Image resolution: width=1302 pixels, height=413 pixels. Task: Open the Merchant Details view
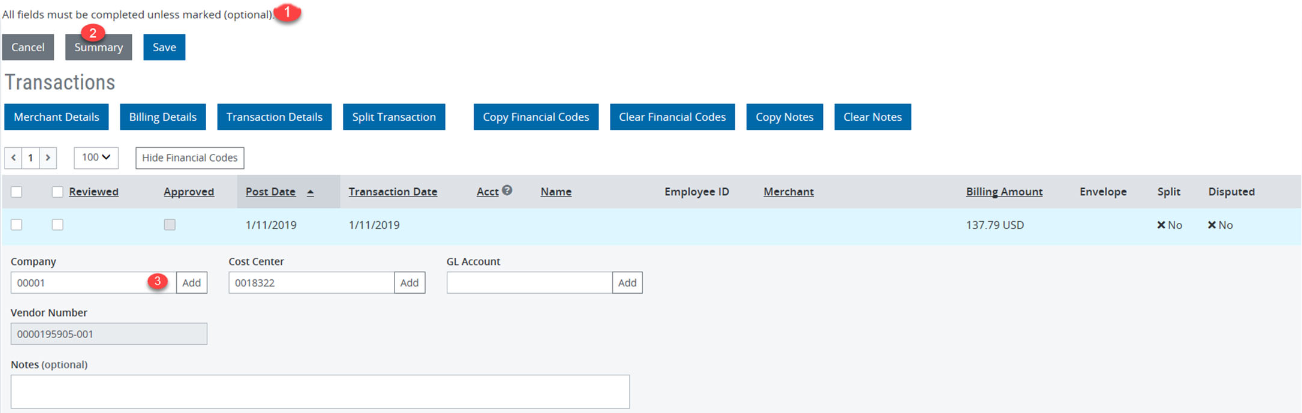56,117
